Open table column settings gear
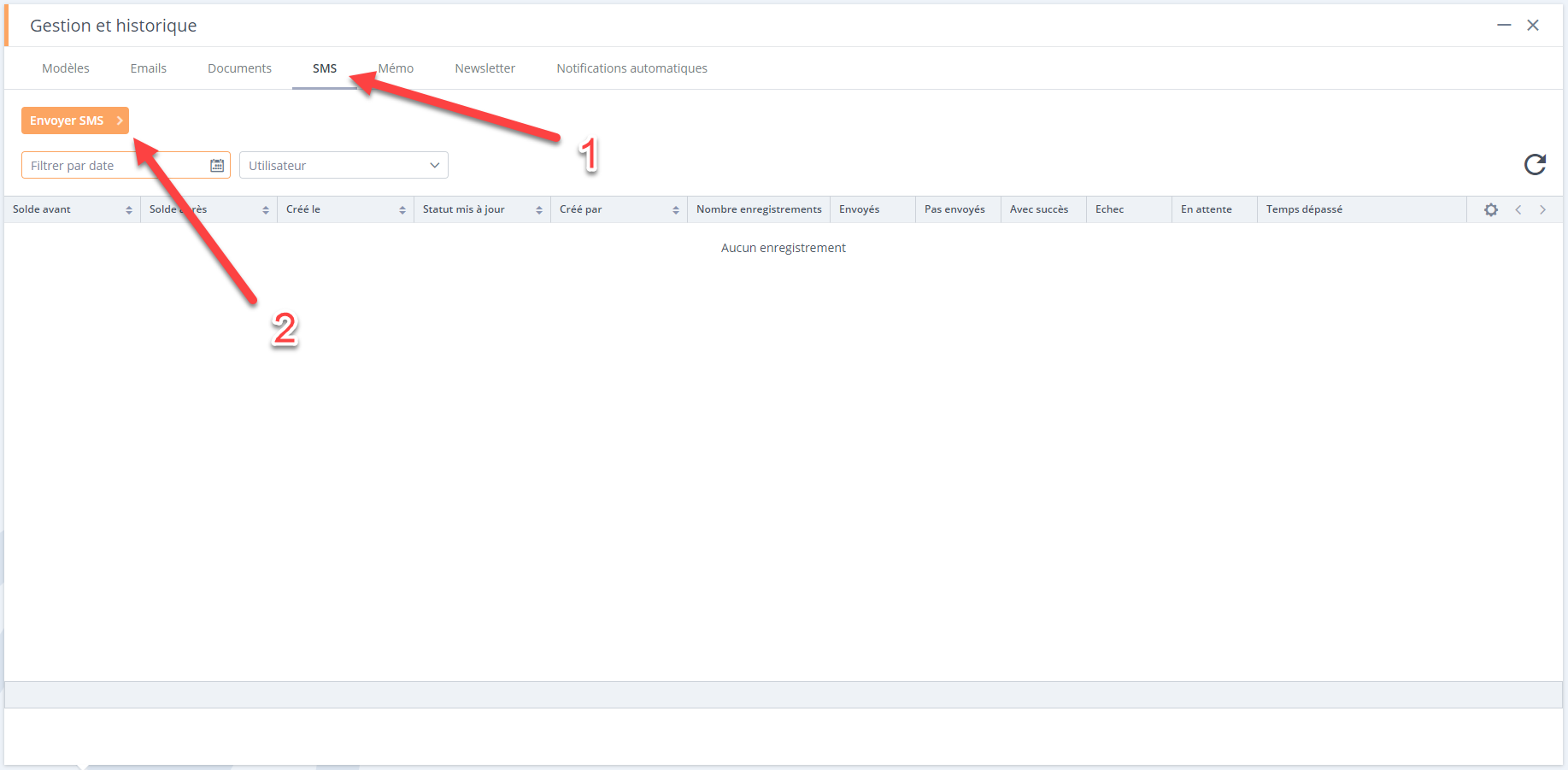 (1491, 209)
